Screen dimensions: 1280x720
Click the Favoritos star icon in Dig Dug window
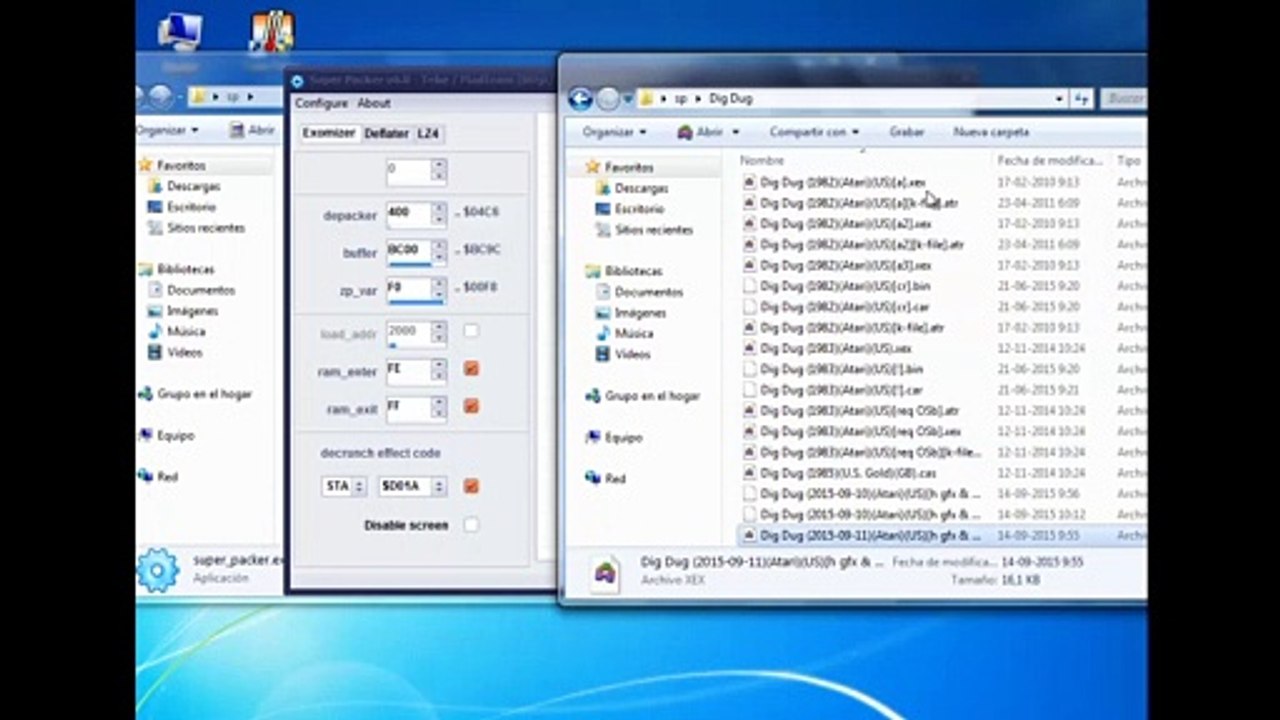[x=592, y=167]
